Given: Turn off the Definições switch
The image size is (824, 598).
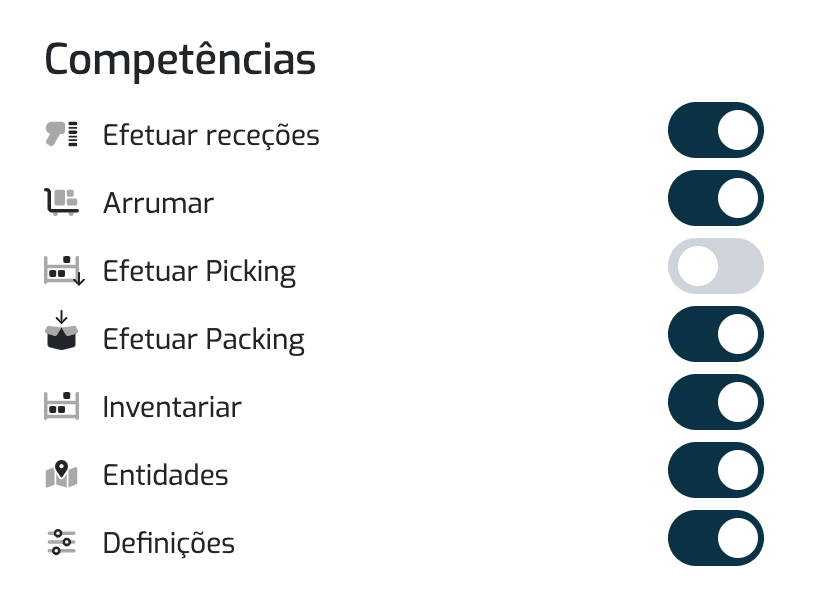Looking at the screenshot, I should point(716,538).
